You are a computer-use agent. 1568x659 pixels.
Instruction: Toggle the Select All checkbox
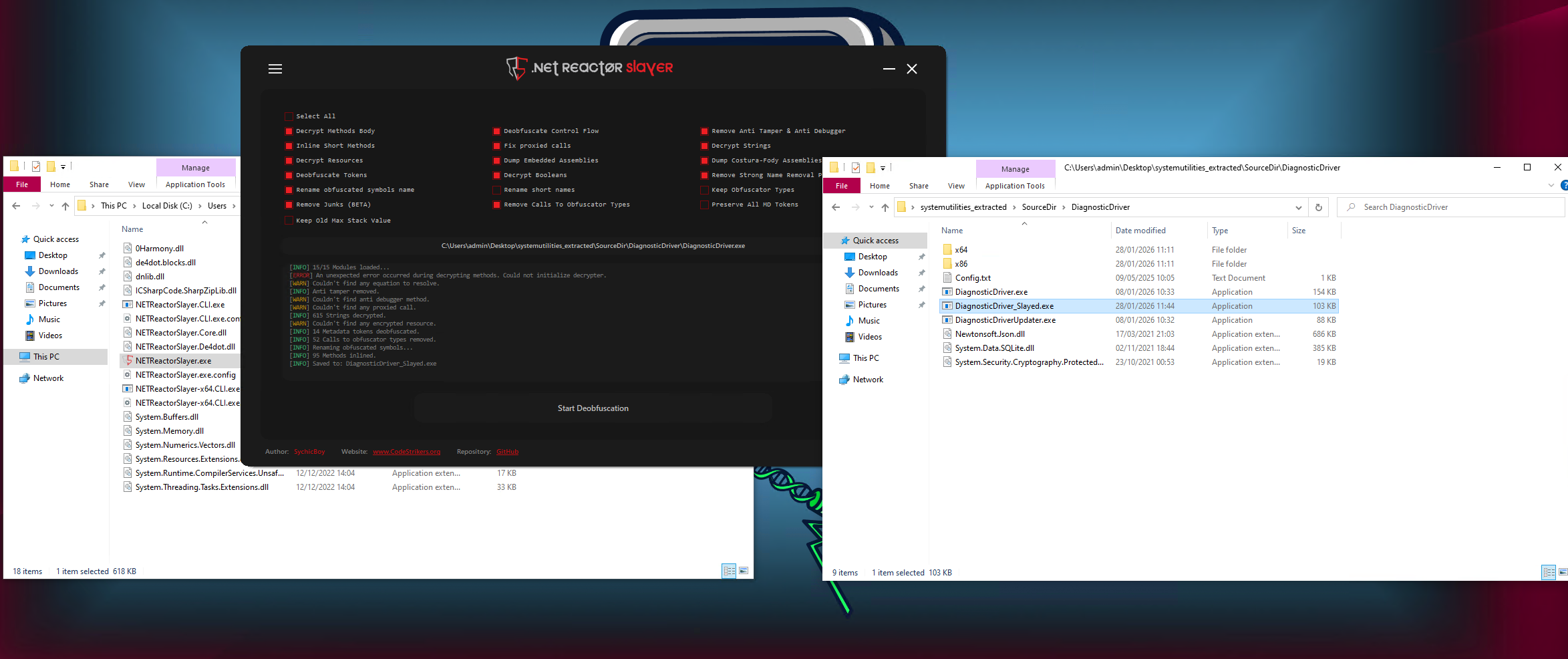pos(289,116)
